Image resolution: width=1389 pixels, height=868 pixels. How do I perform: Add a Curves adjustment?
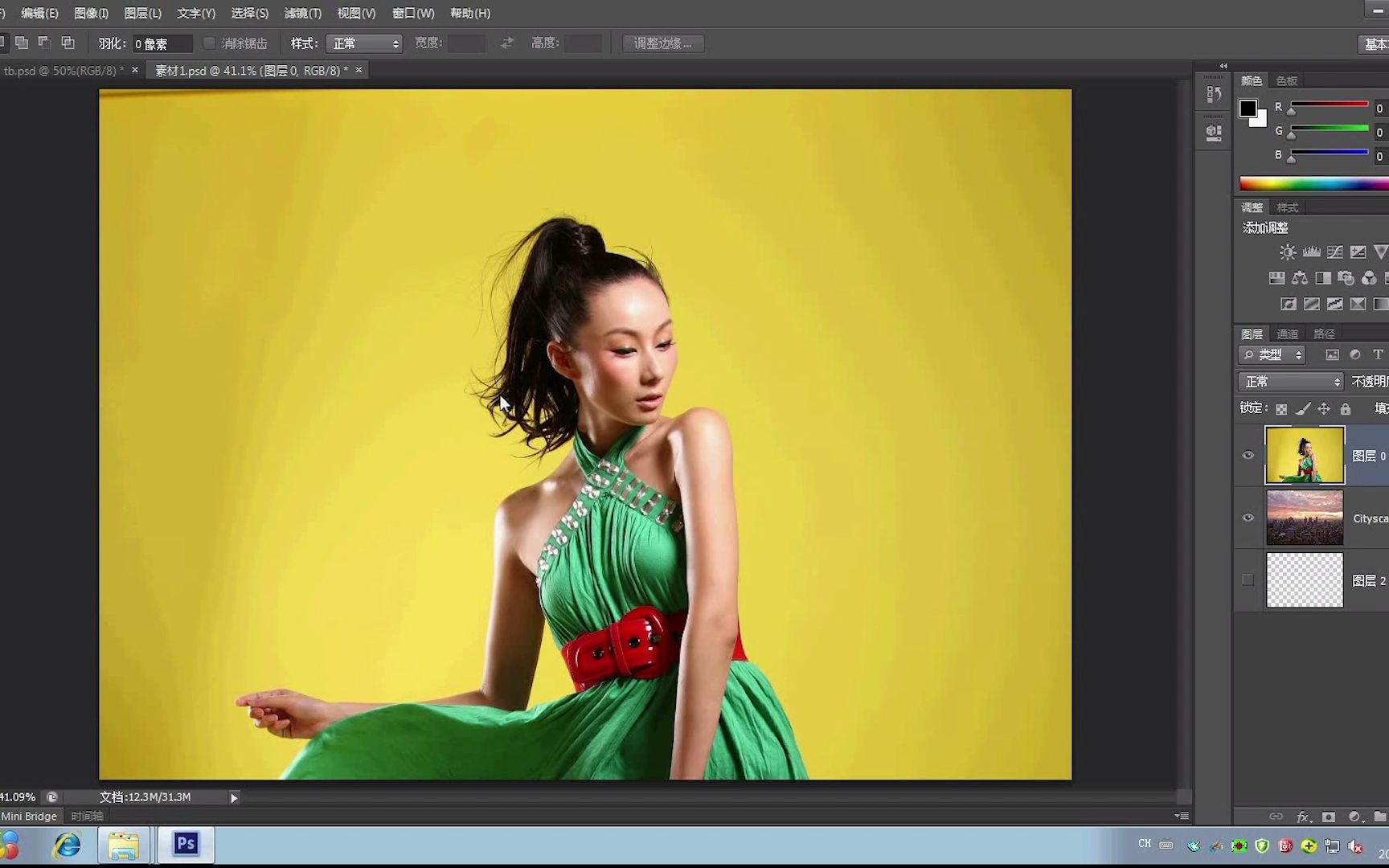(1334, 252)
